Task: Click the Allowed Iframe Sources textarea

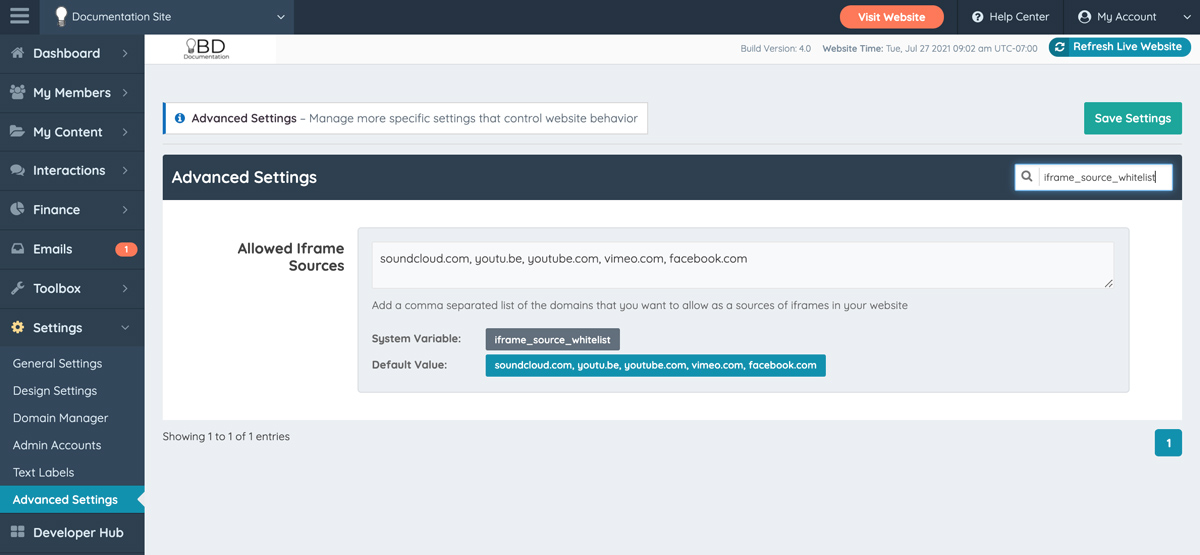Action: (x=742, y=265)
